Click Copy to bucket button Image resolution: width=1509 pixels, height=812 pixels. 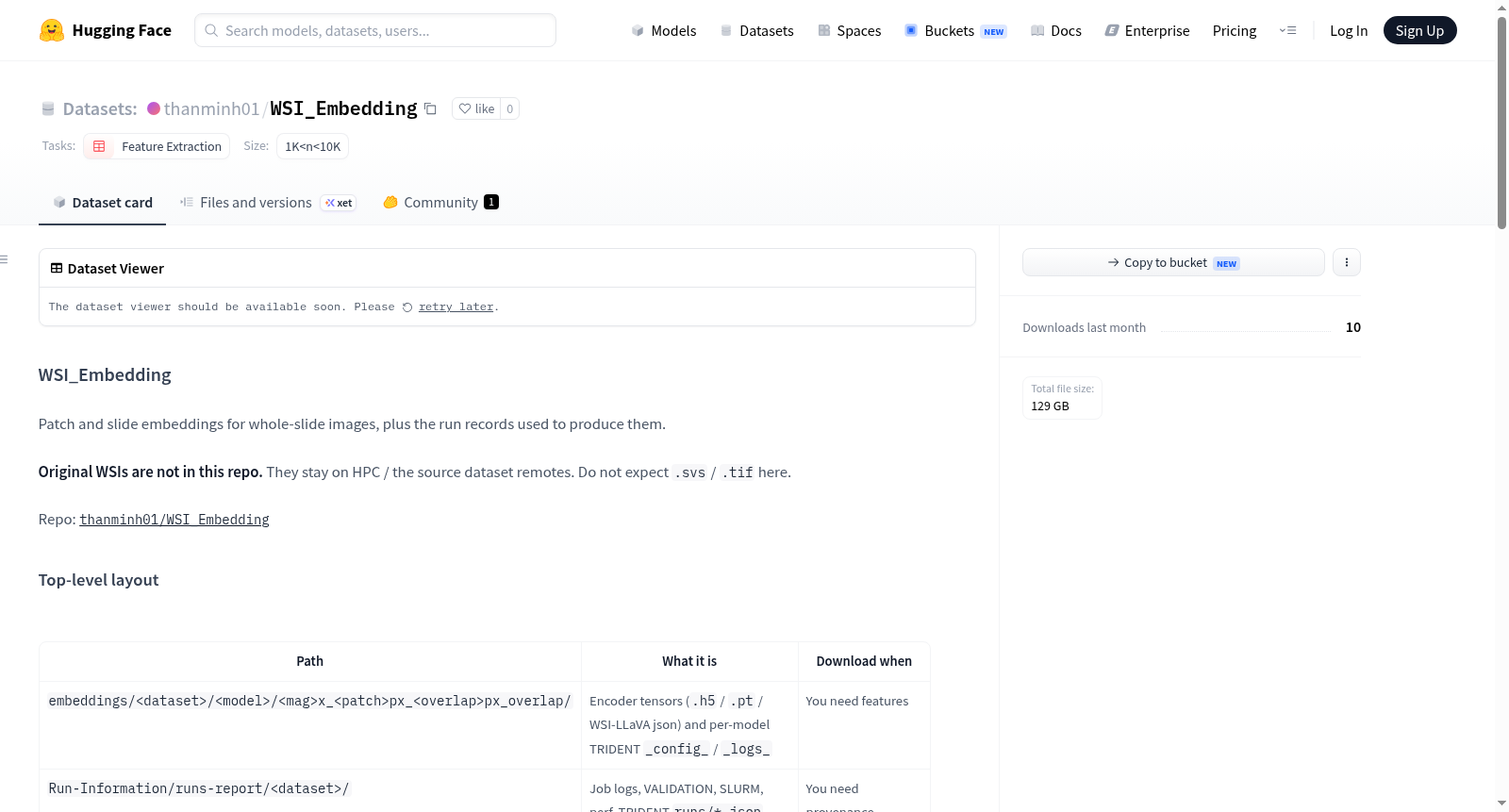point(1173,262)
